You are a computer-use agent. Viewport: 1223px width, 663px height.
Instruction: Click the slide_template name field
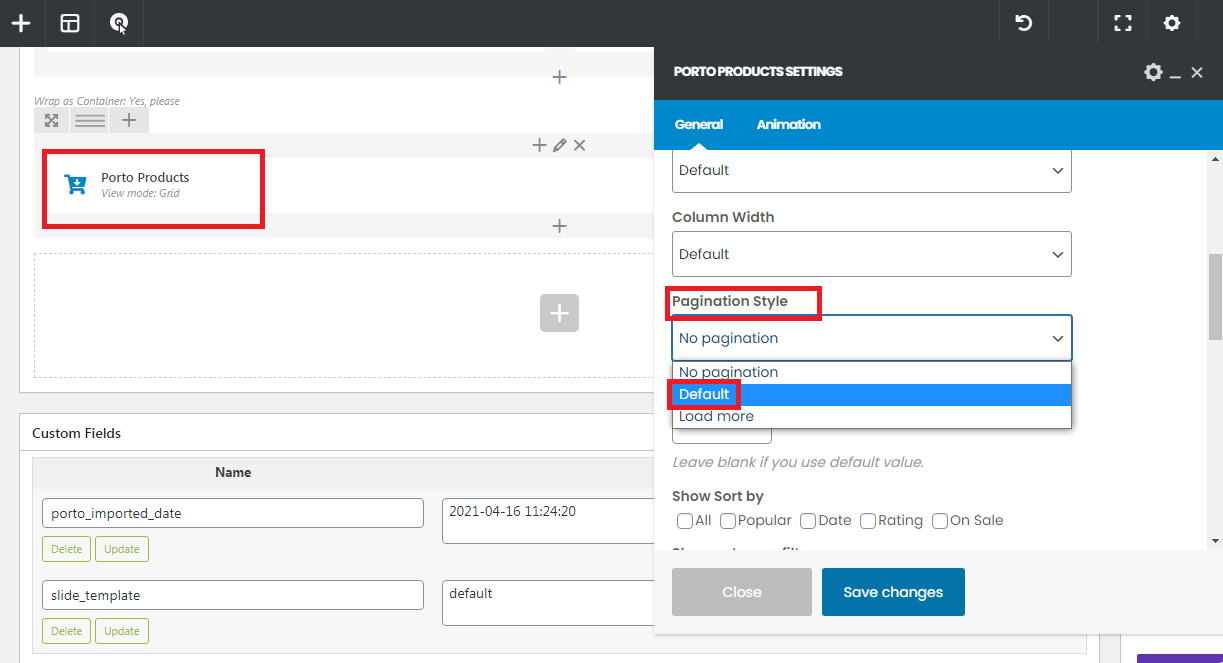[x=233, y=595]
